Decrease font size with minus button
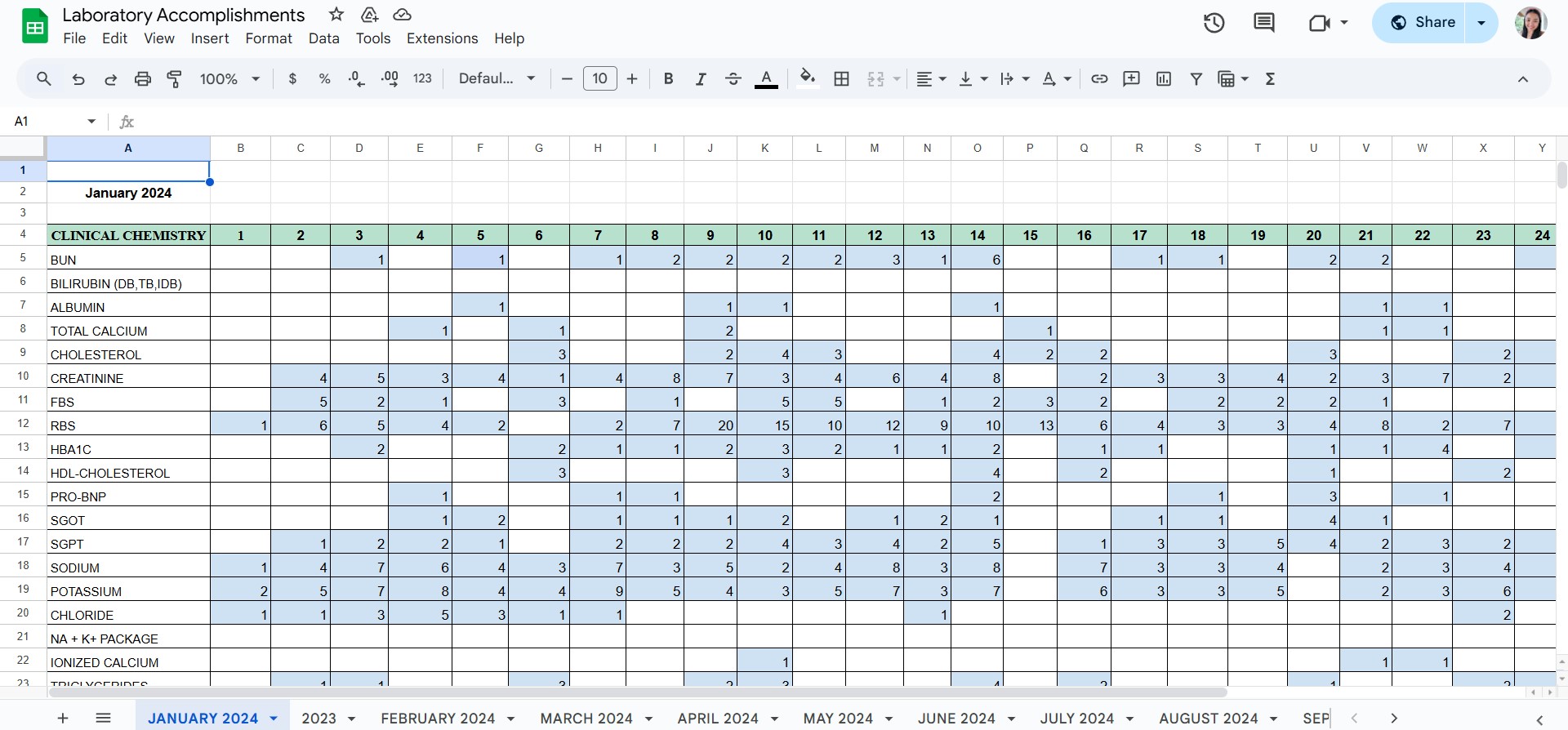Image resolution: width=1568 pixels, height=730 pixels. (567, 79)
